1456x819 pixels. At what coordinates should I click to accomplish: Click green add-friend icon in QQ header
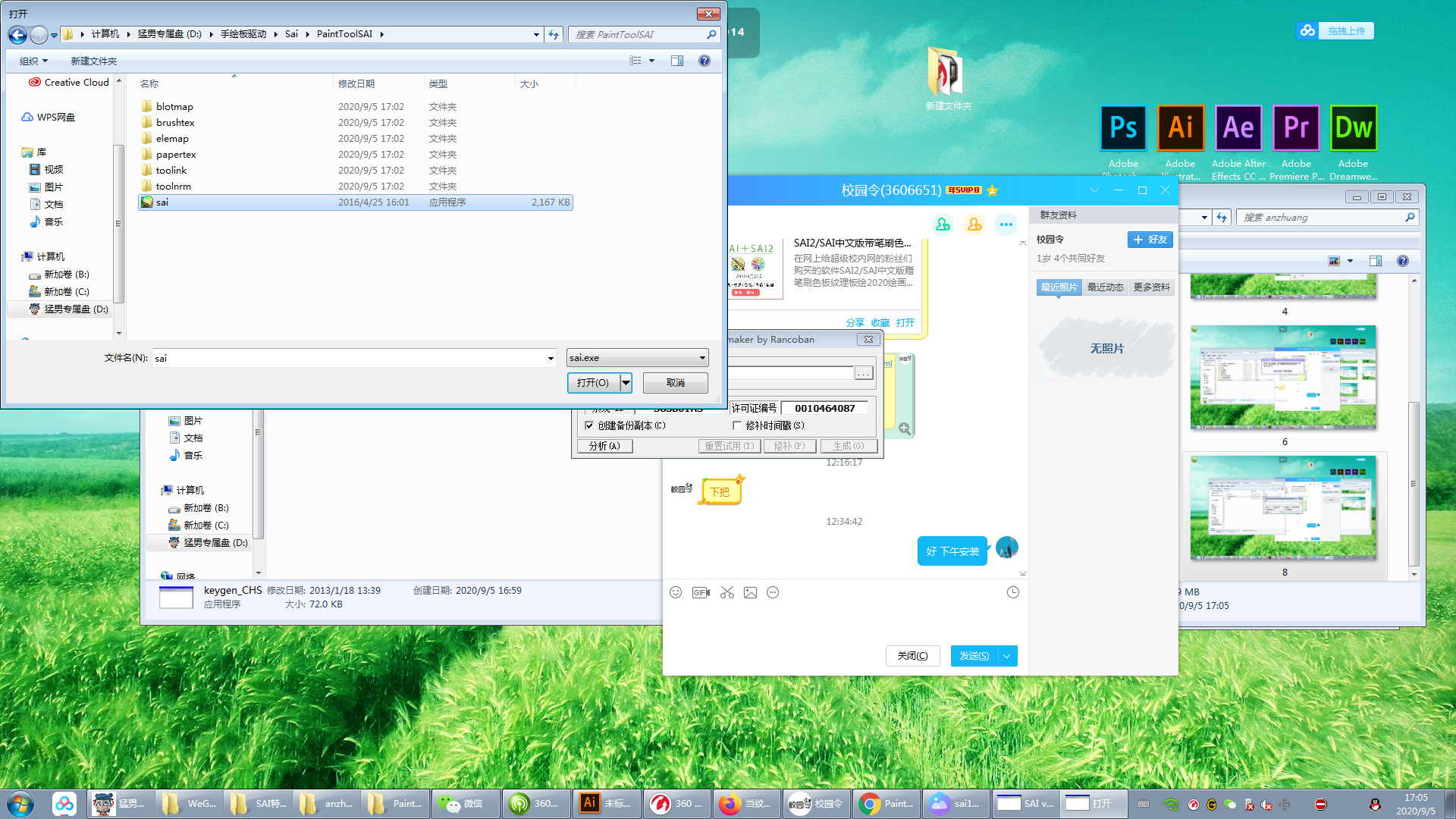pyautogui.click(x=943, y=224)
